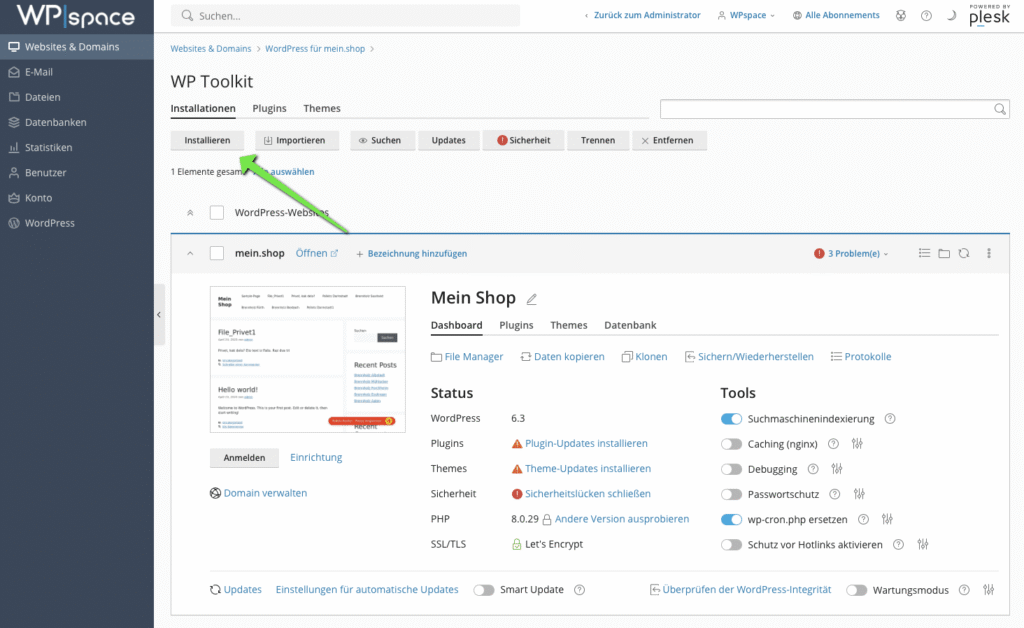Click the Updates toolbar button

(448, 140)
